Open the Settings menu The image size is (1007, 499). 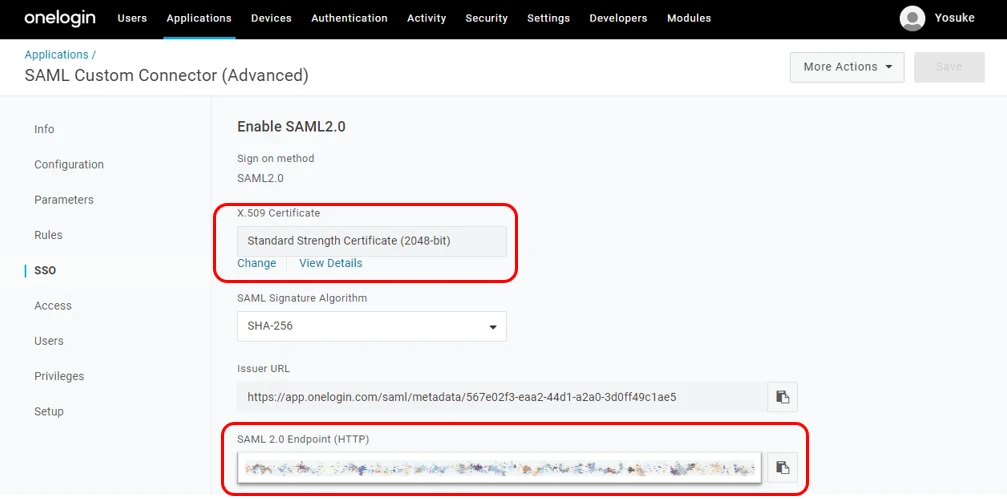tap(548, 18)
